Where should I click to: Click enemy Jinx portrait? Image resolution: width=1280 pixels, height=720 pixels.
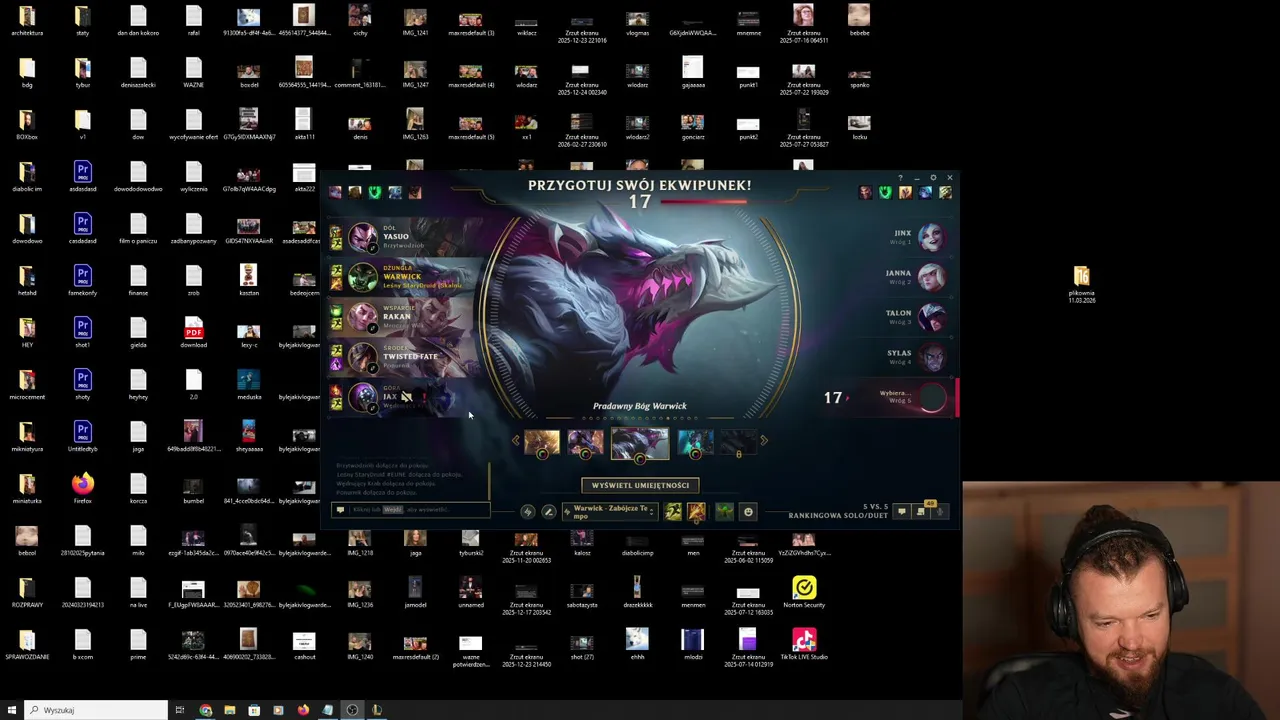pos(931,237)
